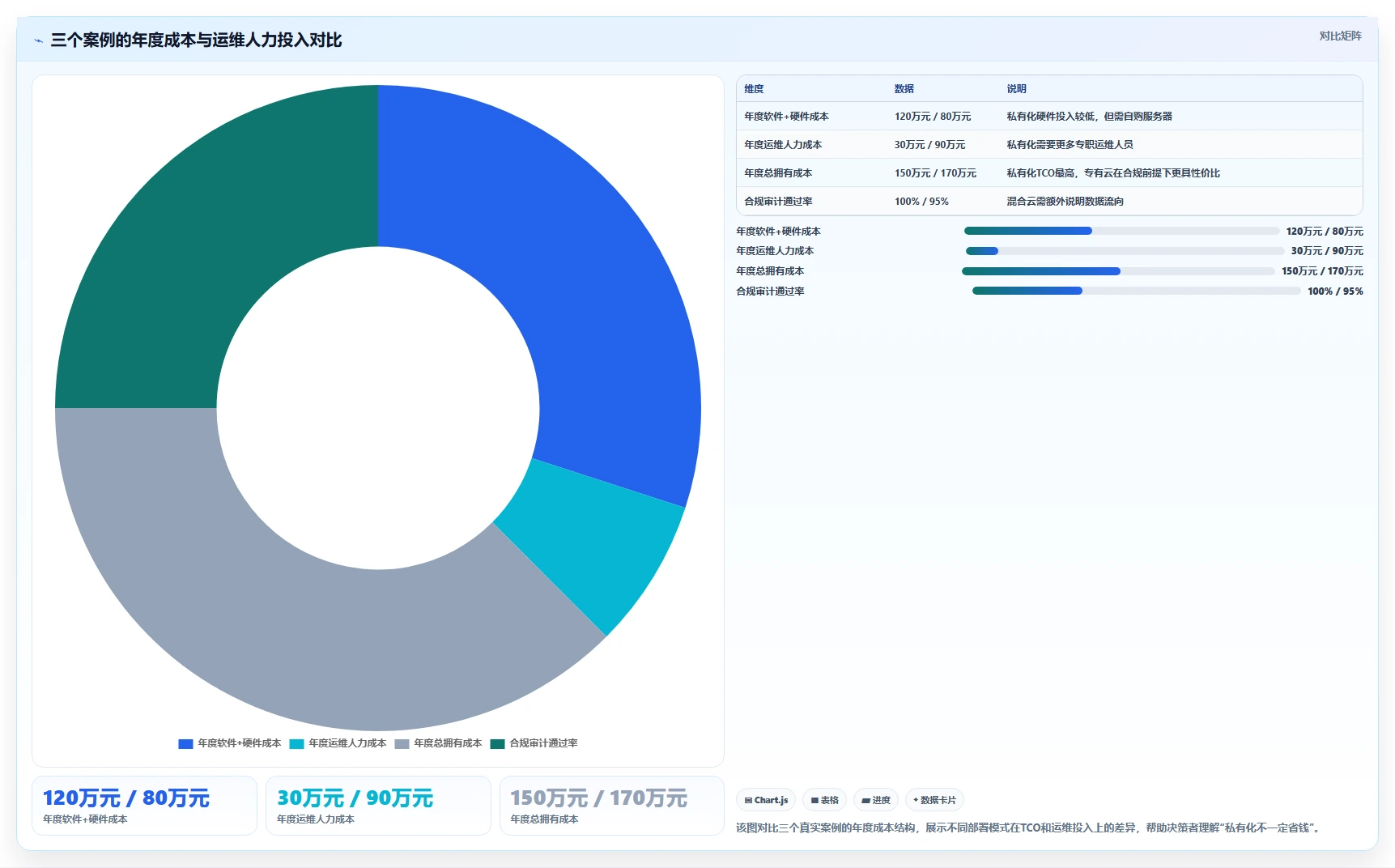Click the 年度软件+硬件成本 progress bar

(x=1121, y=231)
